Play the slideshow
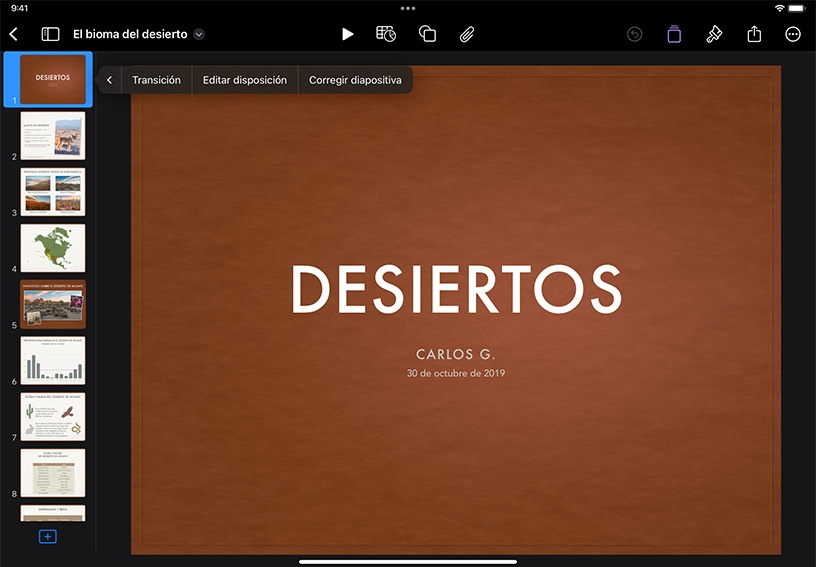This screenshot has width=816, height=567. tap(348, 34)
